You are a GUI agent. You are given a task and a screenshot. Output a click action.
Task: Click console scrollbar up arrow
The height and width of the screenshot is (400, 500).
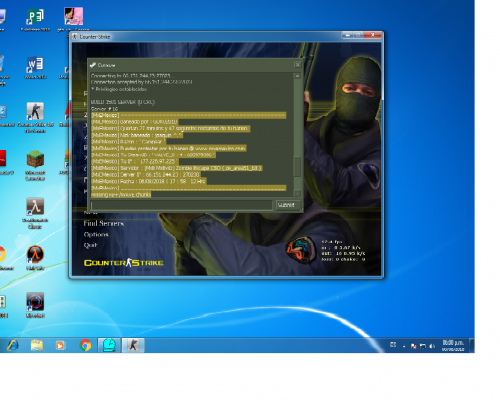297,76
